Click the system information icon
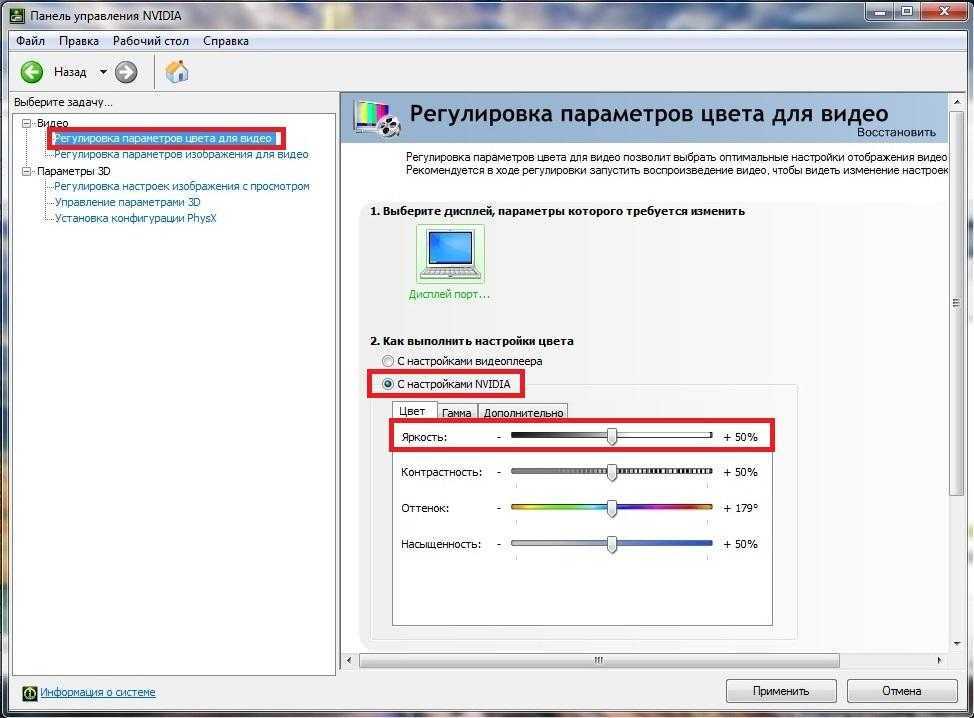This screenshot has width=974, height=718. point(30,692)
